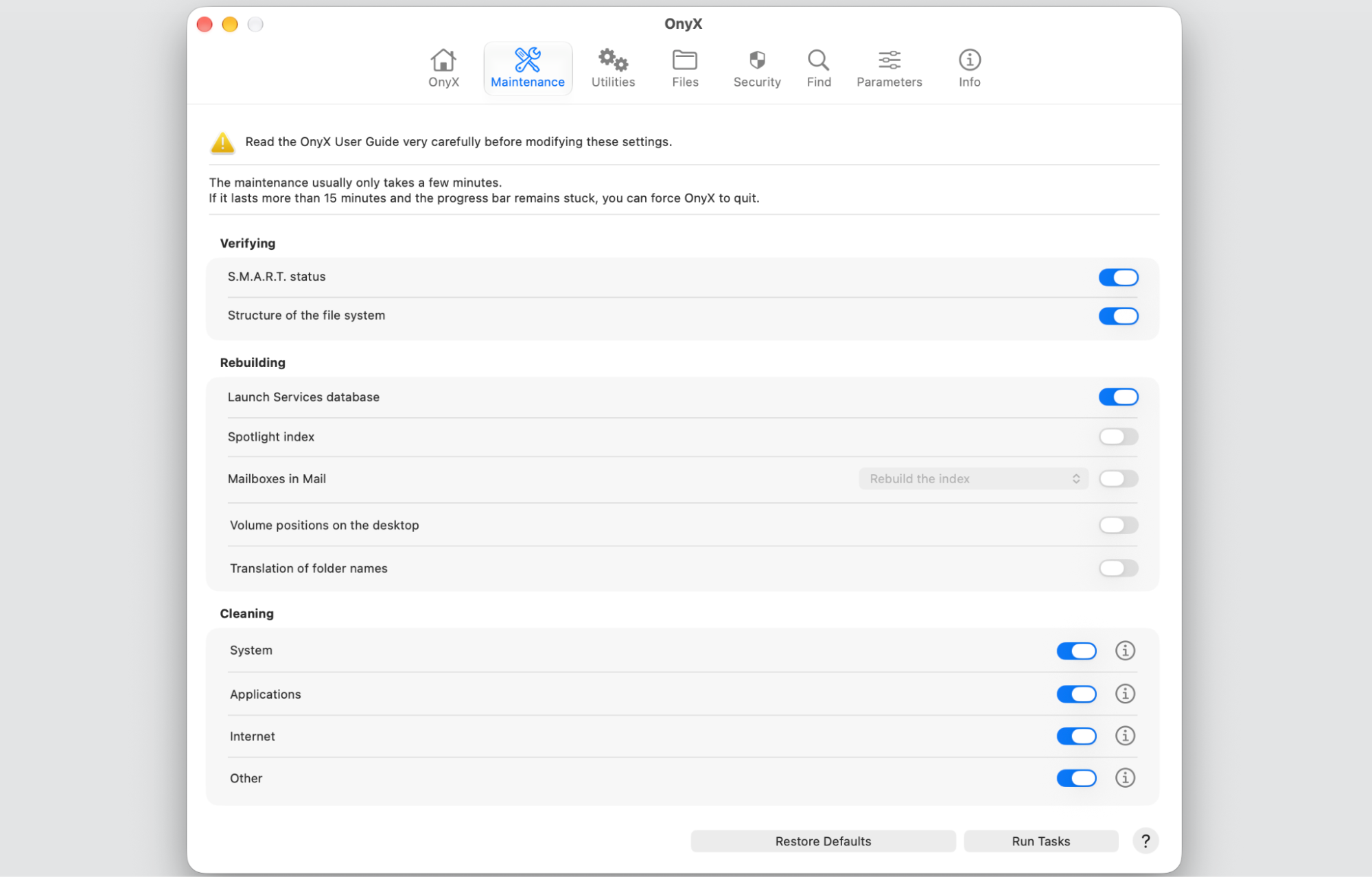
Task: Click the OnyX window title
Action: click(683, 23)
